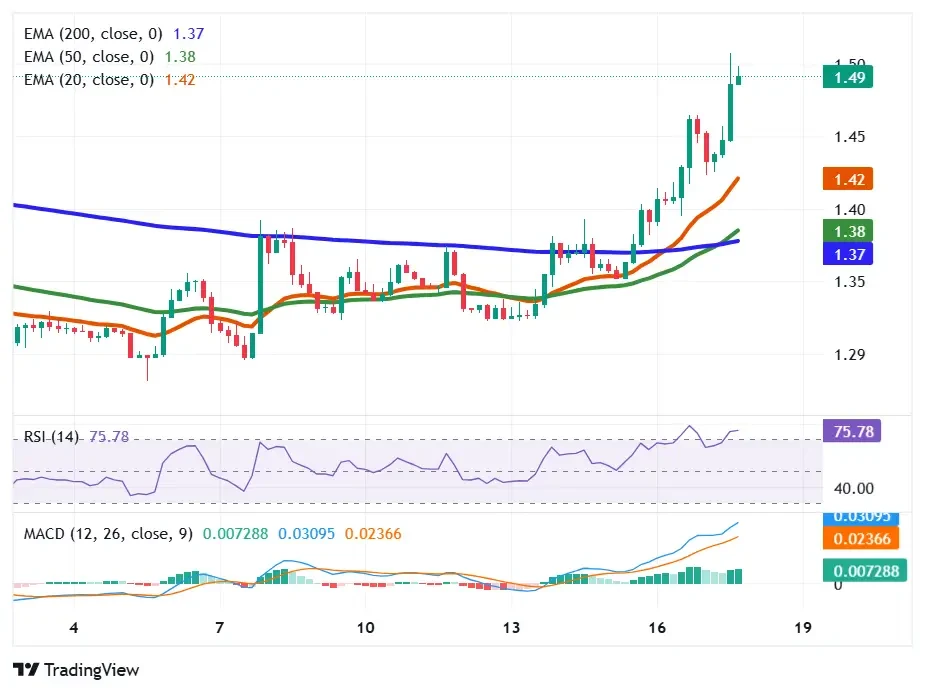The height and width of the screenshot is (693, 925).
Task: Click the RSI (14) indicator label
Action: pyautogui.click(x=51, y=436)
